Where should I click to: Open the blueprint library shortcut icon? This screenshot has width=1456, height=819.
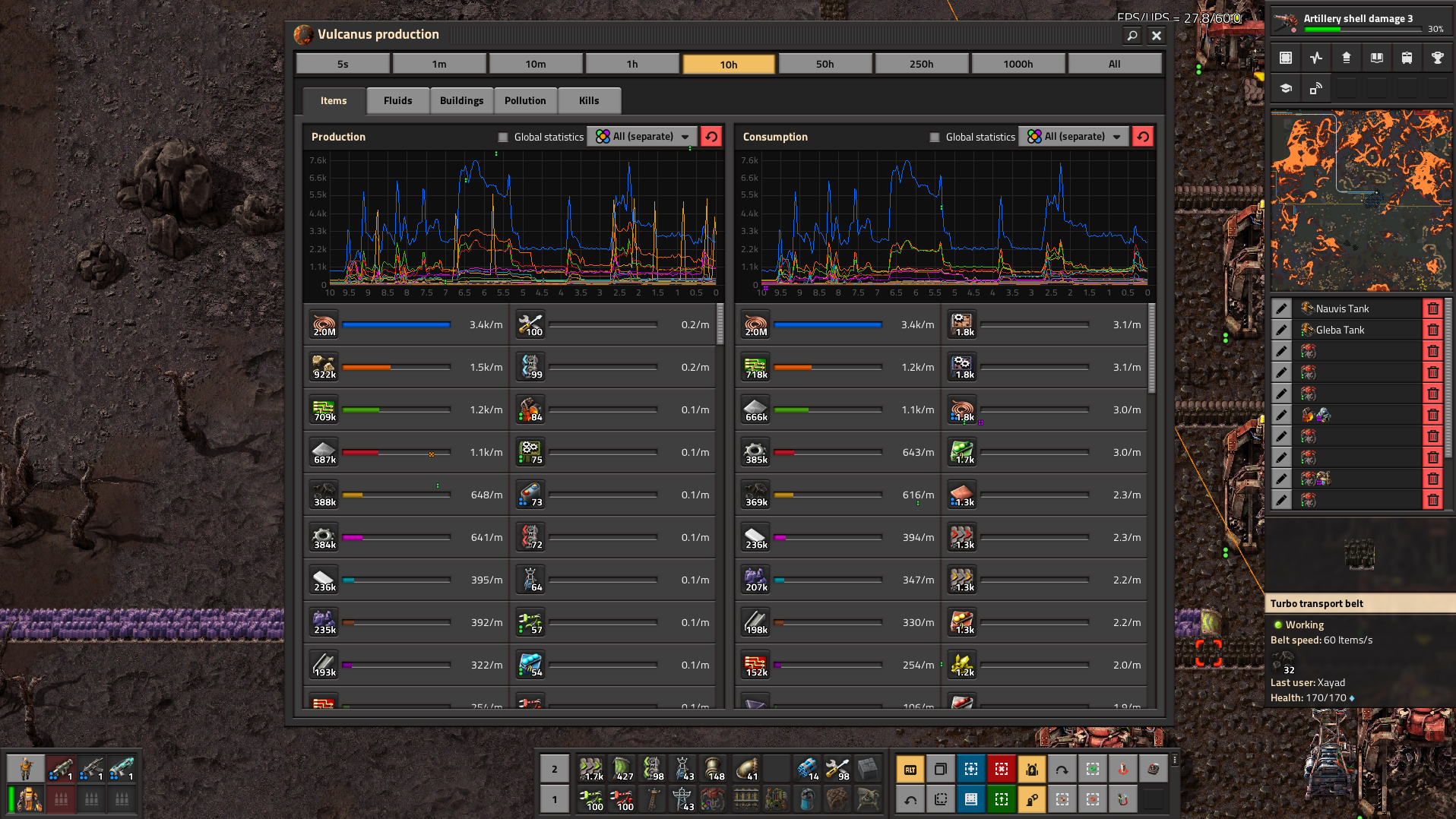coord(1285,58)
